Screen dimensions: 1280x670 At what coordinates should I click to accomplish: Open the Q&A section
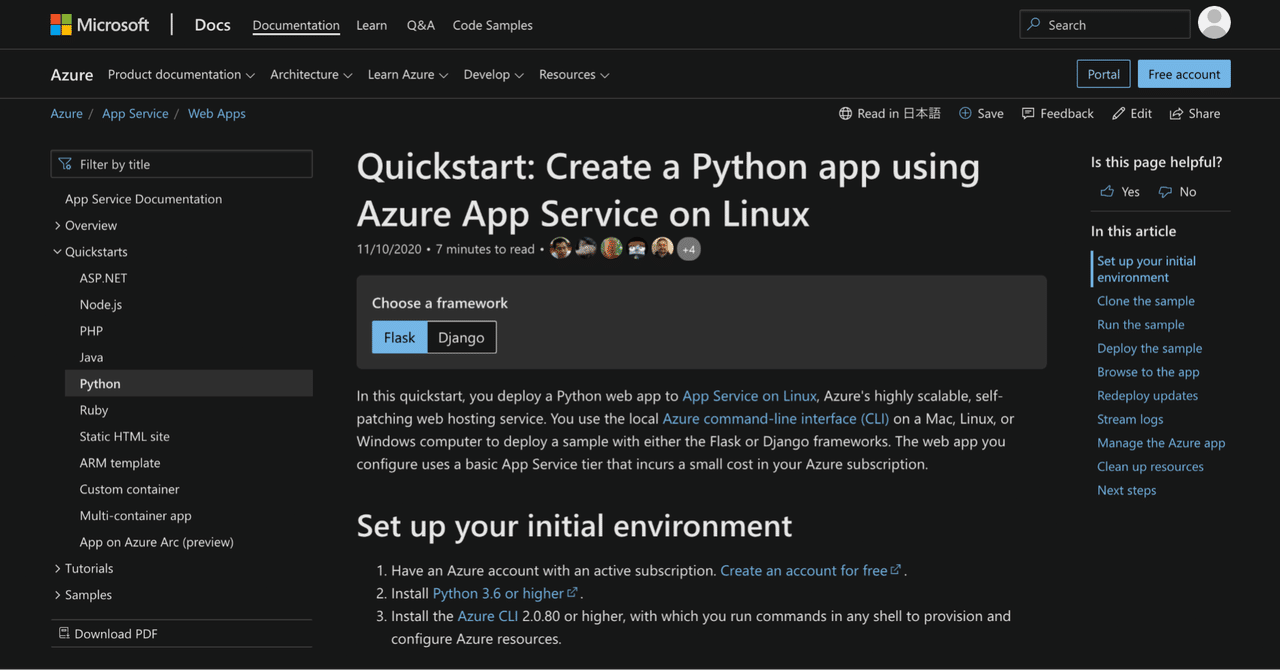(420, 25)
